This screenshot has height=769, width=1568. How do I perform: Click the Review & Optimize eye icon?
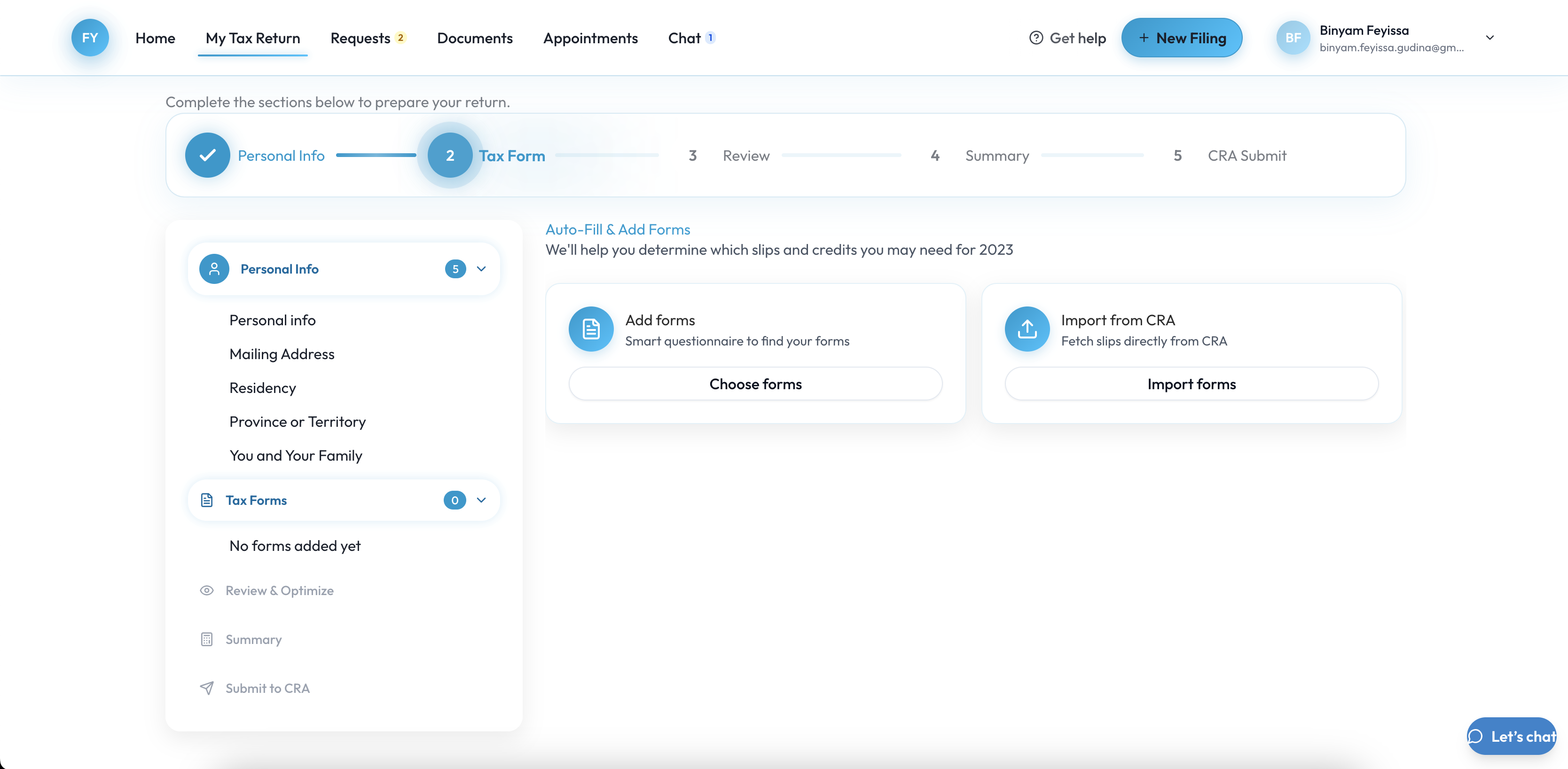pos(207,590)
